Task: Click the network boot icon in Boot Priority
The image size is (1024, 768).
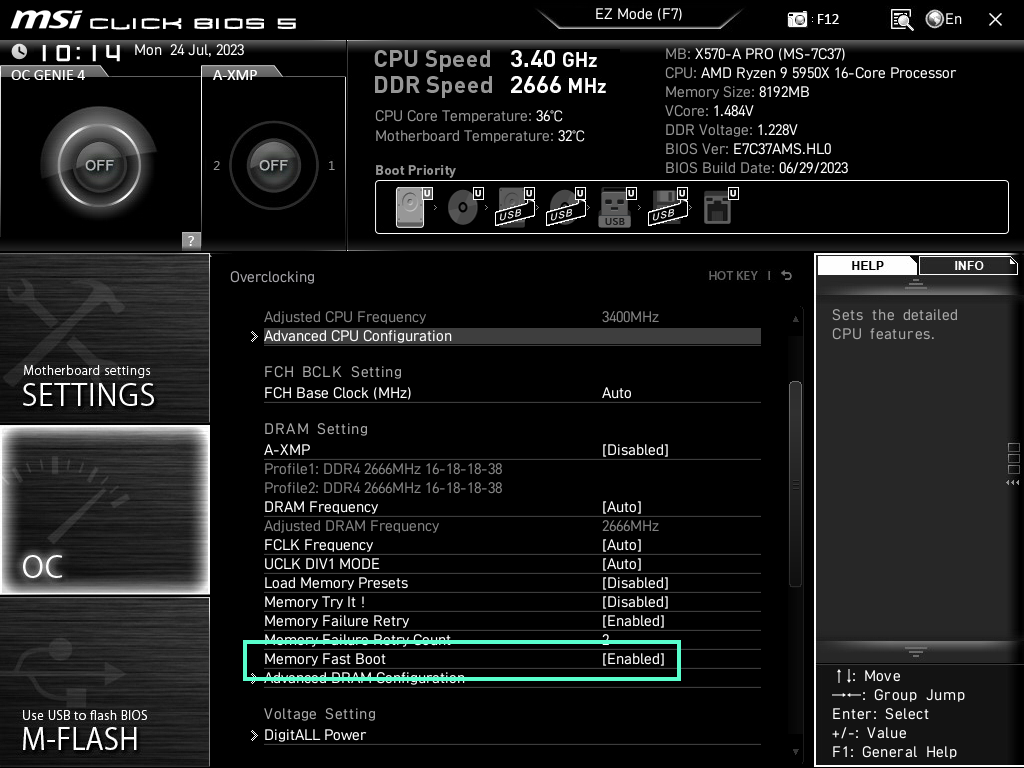Action: (718, 205)
